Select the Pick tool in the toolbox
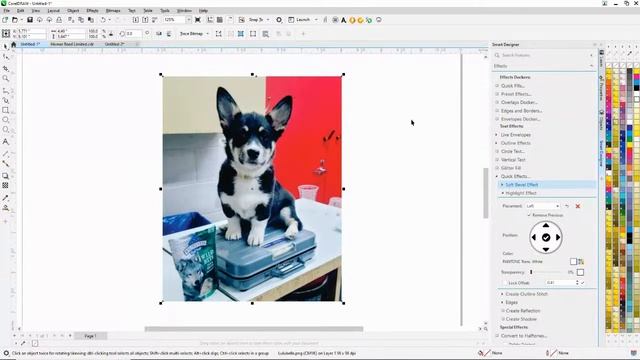This screenshot has height=360, width=640. (x=5, y=46)
